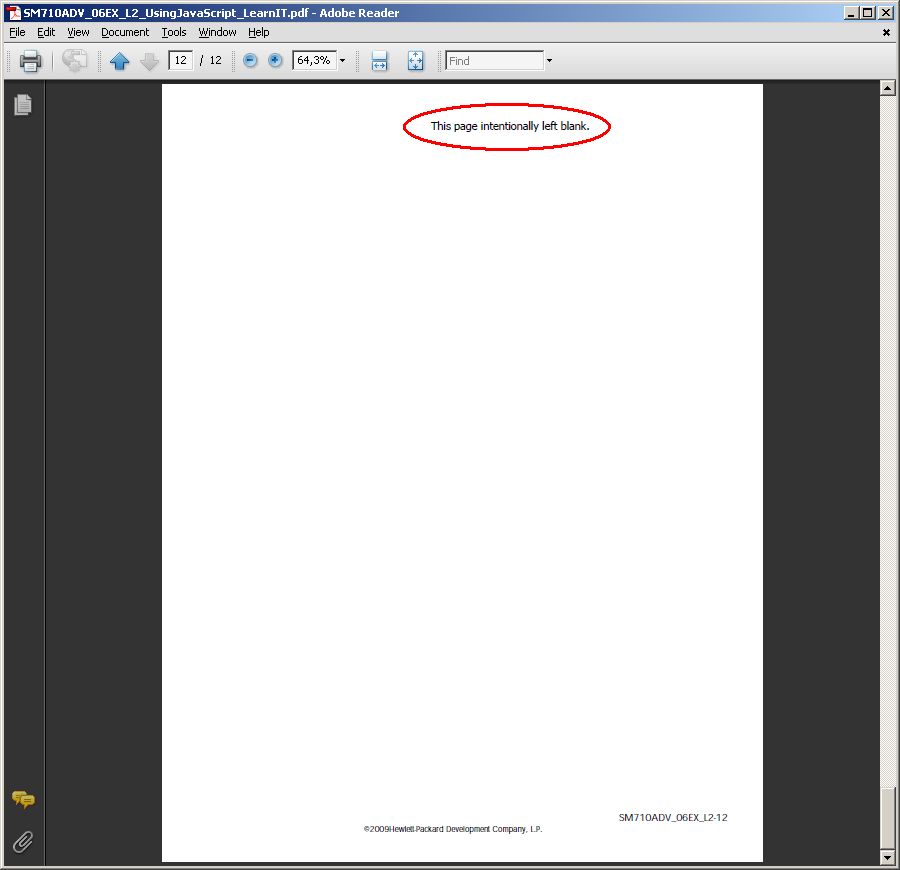Open the Comments panel in sidebar
This screenshot has width=900, height=870.
[24, 799]
